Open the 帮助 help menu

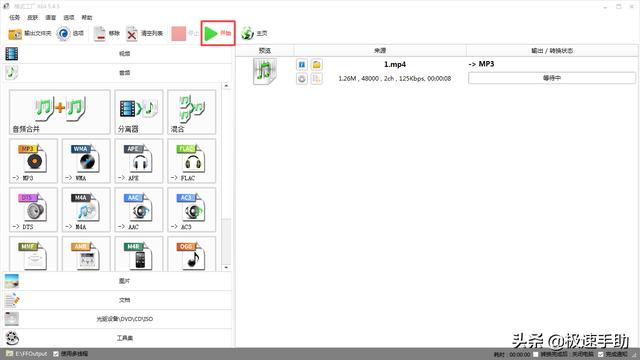pyautogui.click(x=87, y=18)
